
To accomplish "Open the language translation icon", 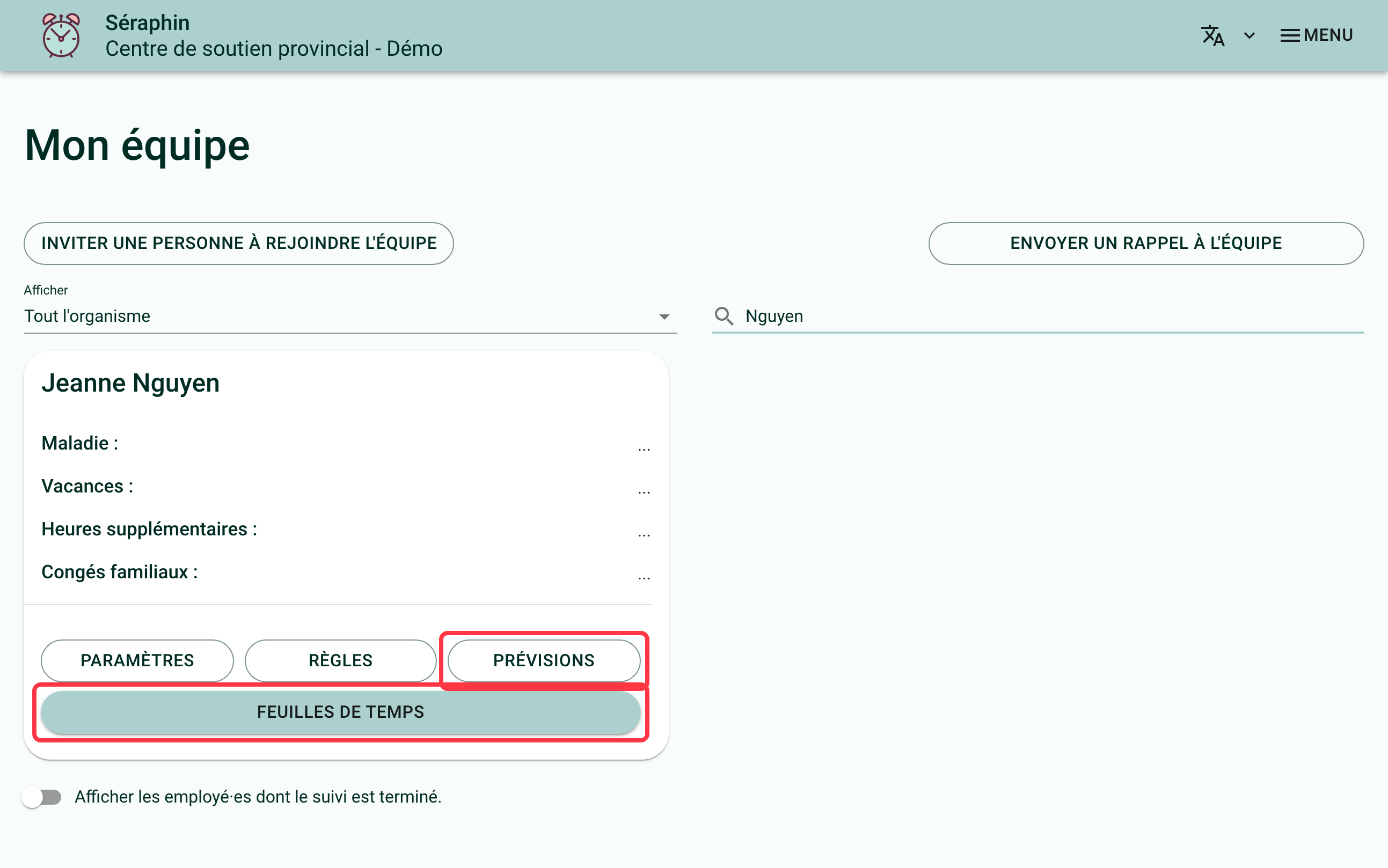I will tap(1212, 35).
